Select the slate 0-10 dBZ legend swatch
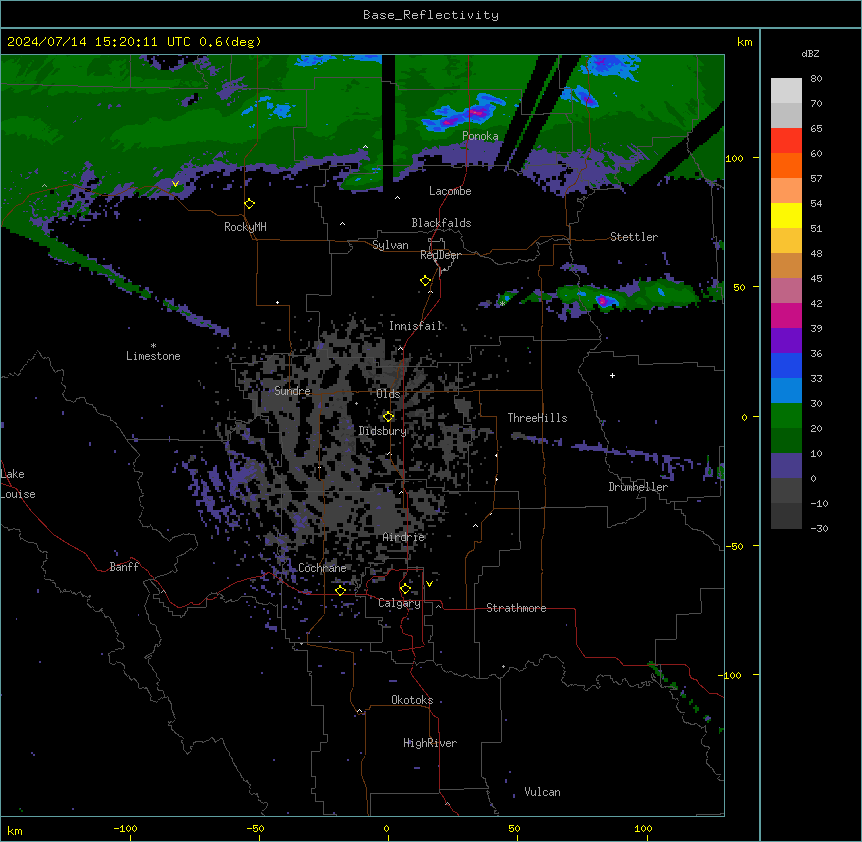 [x=786, y=466]
